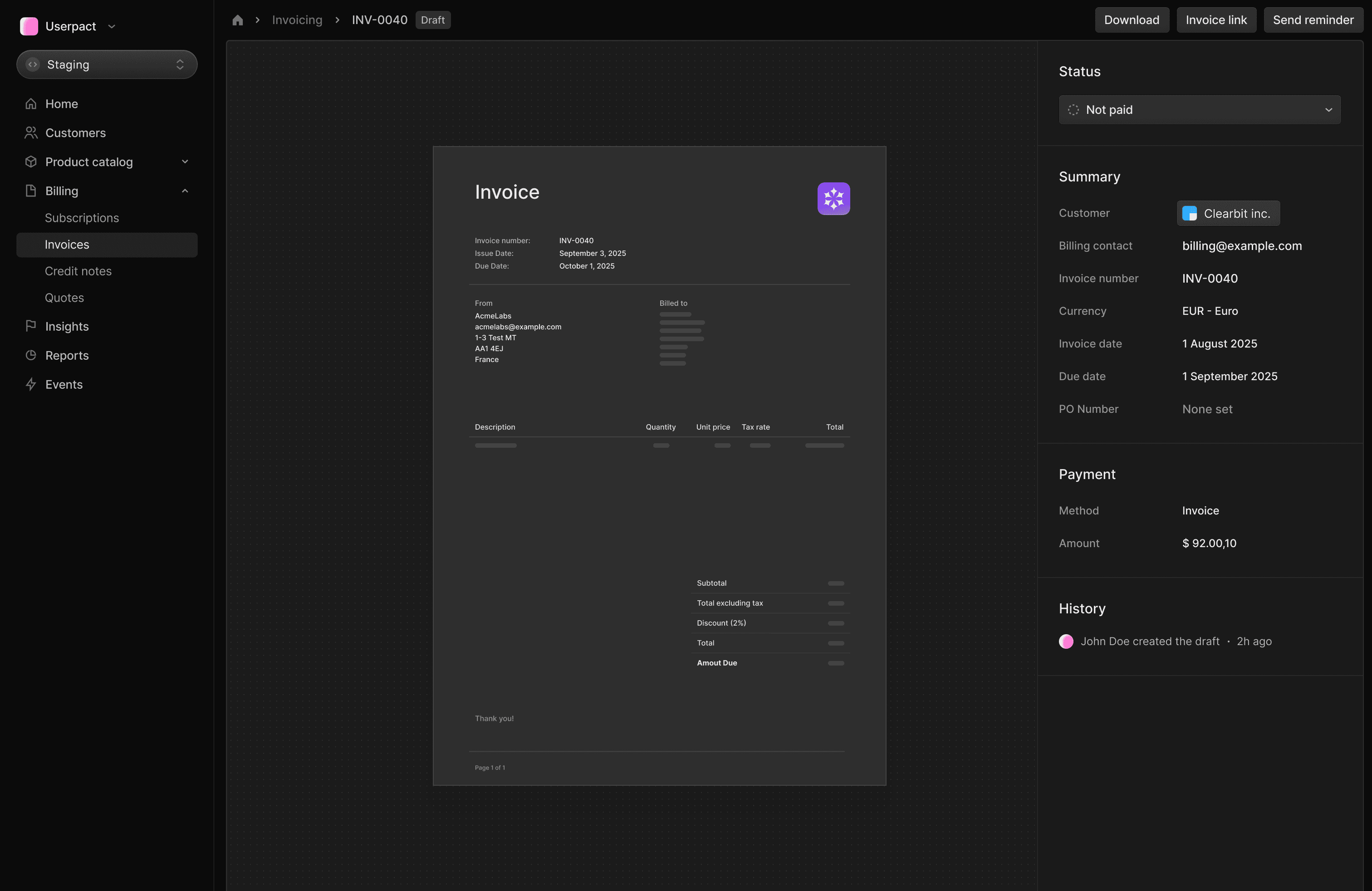Open the Staging environment switcher

tap(107, 64)
